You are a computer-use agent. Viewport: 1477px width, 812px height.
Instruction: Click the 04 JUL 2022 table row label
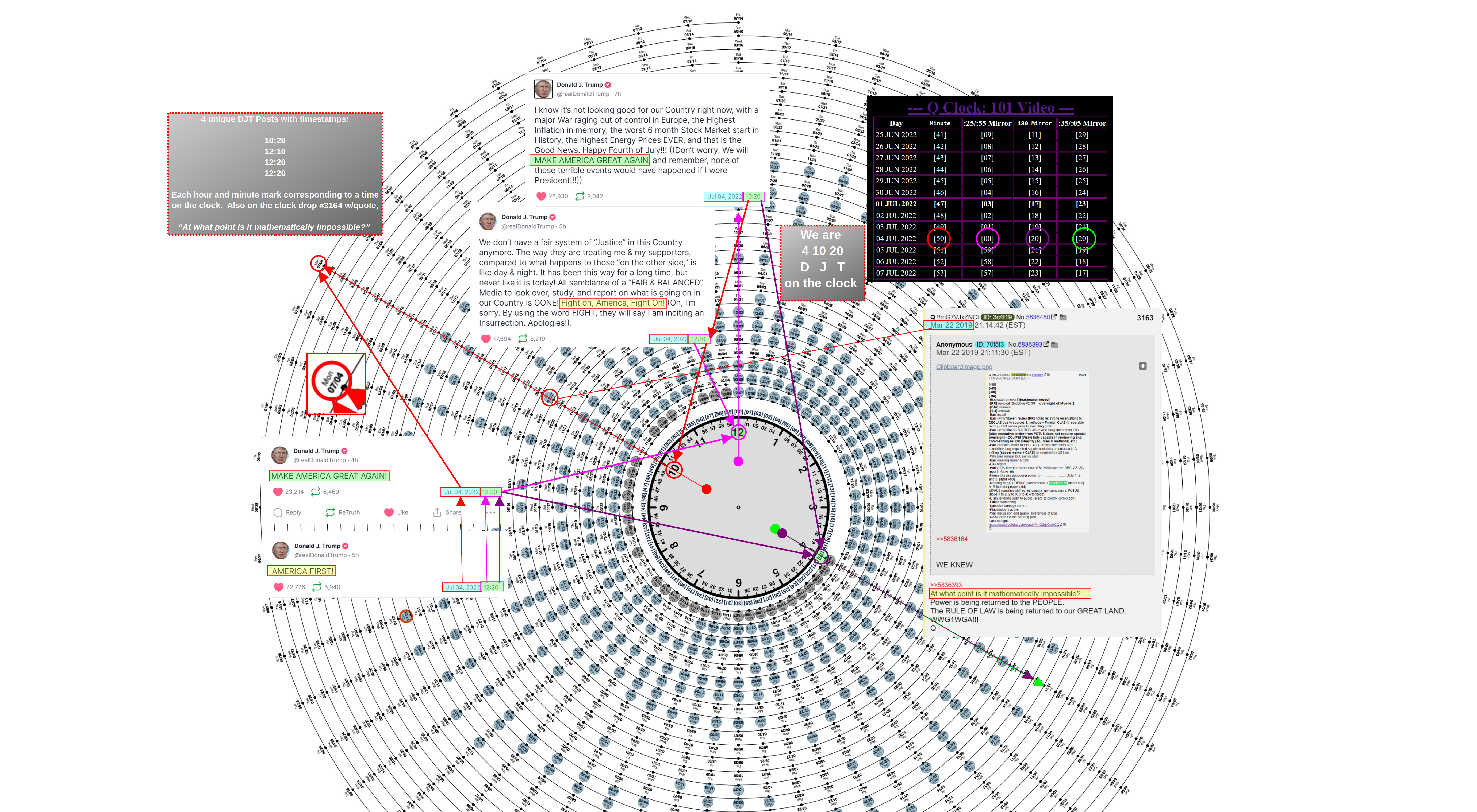(x=896, y=238)
